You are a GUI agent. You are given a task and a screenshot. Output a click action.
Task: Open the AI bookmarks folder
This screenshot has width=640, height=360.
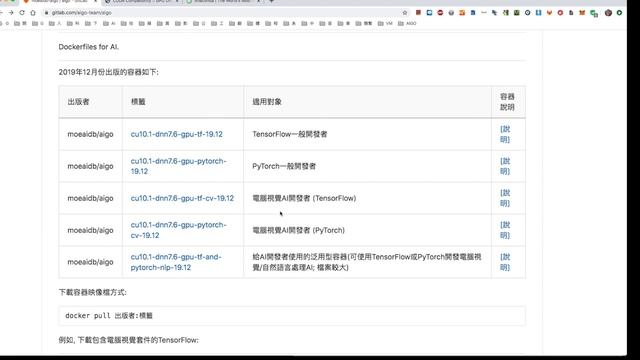[x=109, y=23]
